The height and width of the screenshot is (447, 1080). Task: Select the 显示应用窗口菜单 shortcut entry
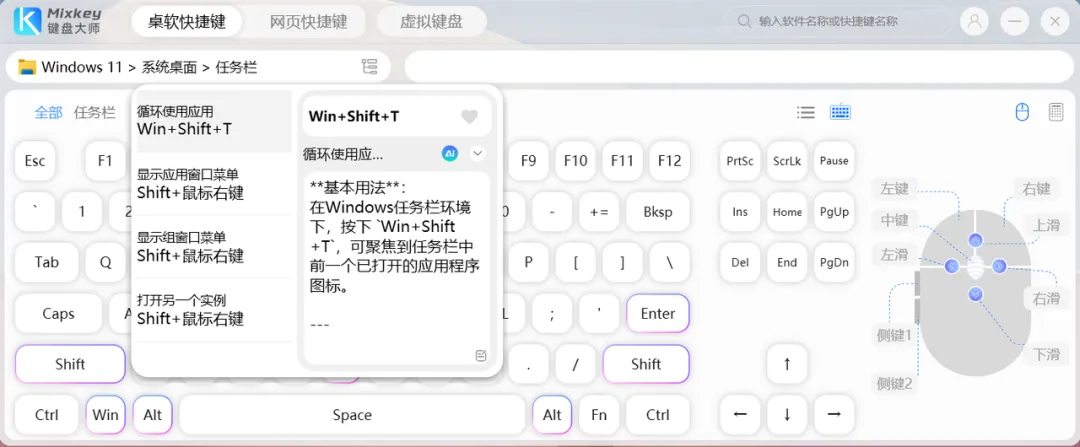(x=214, y=184)
